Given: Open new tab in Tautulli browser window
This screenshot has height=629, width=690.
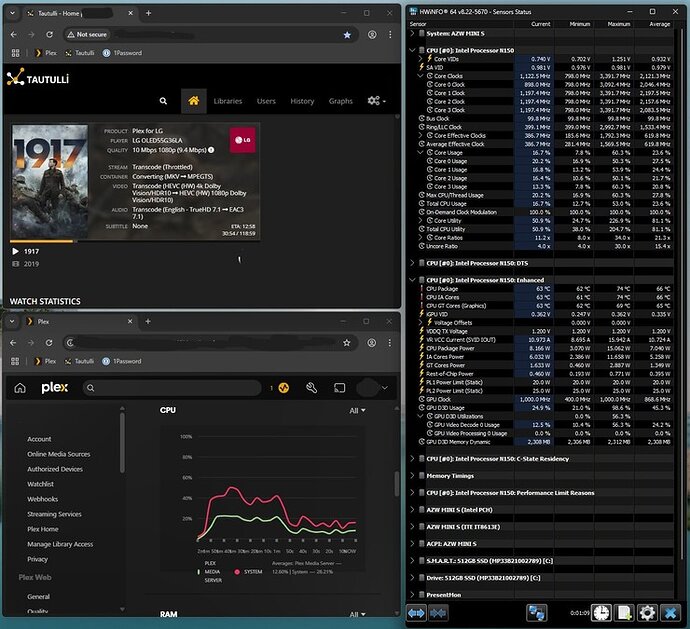Looking at the screenshot, I should pos(148,13).
